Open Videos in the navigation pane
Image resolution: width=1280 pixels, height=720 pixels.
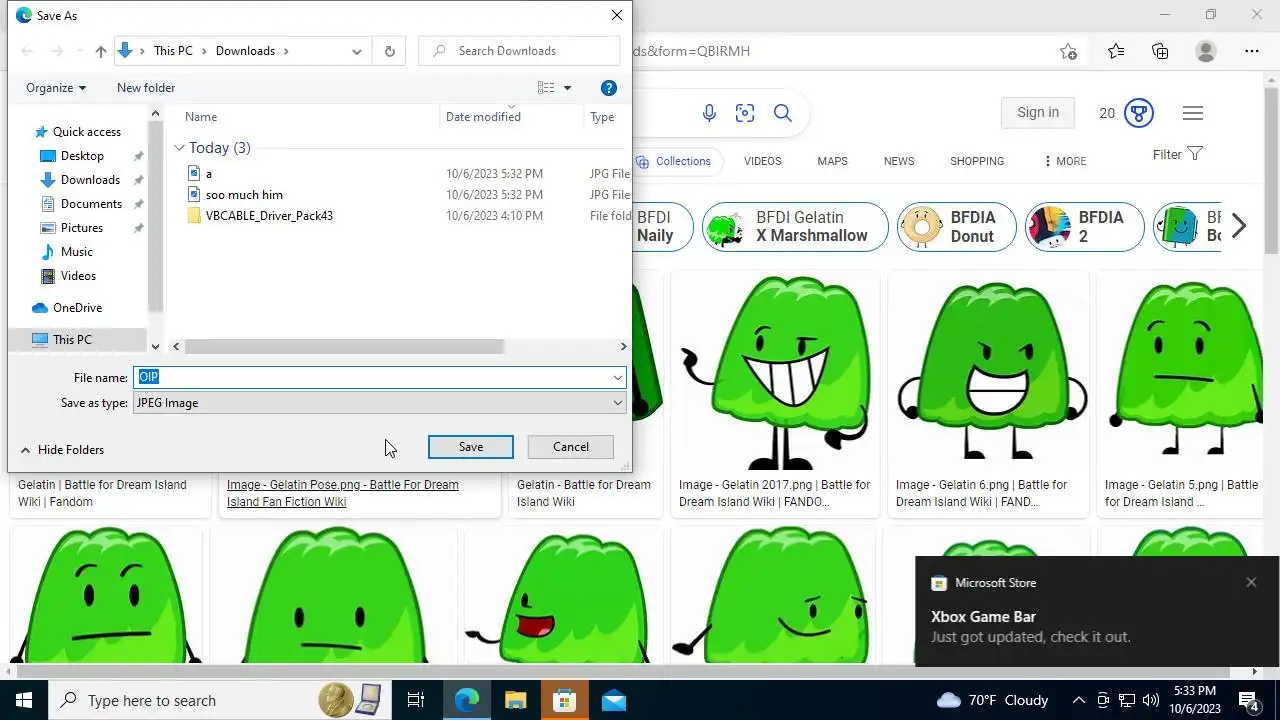[x=78, y=276]
